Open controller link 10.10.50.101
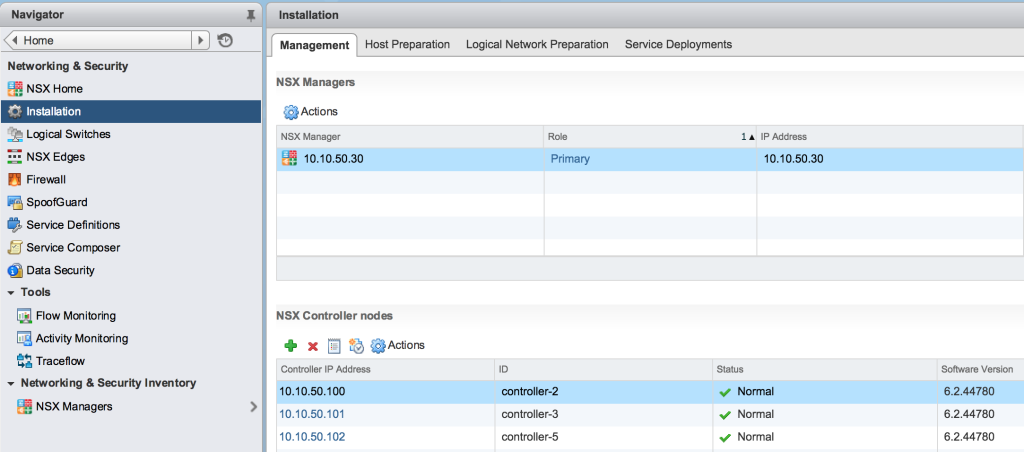Viewport: 1024px width, 452px height. pyautogui.click(x=312, y=414)
